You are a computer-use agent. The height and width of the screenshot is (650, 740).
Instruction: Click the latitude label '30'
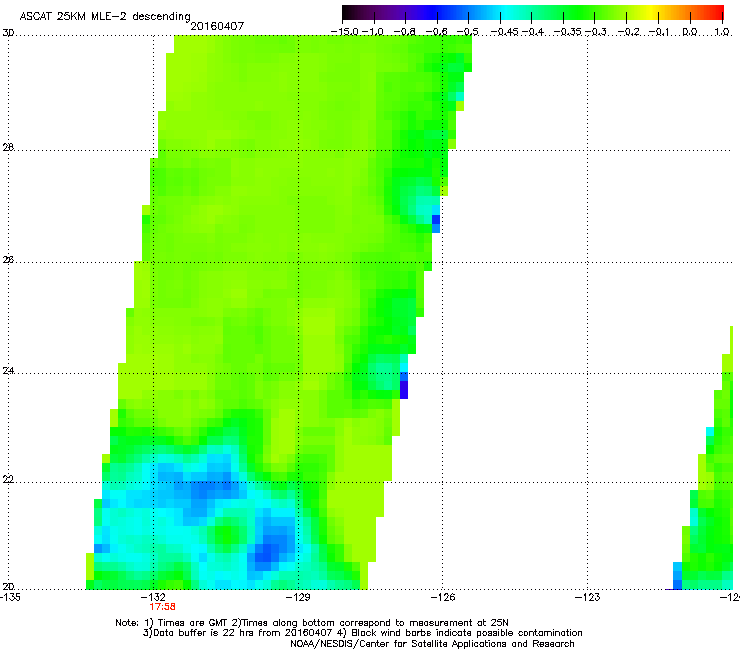point(8,33)
